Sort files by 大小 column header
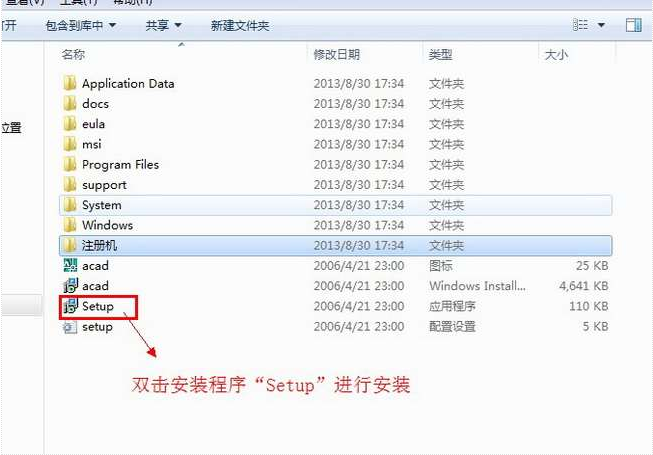 click(555, 54)
